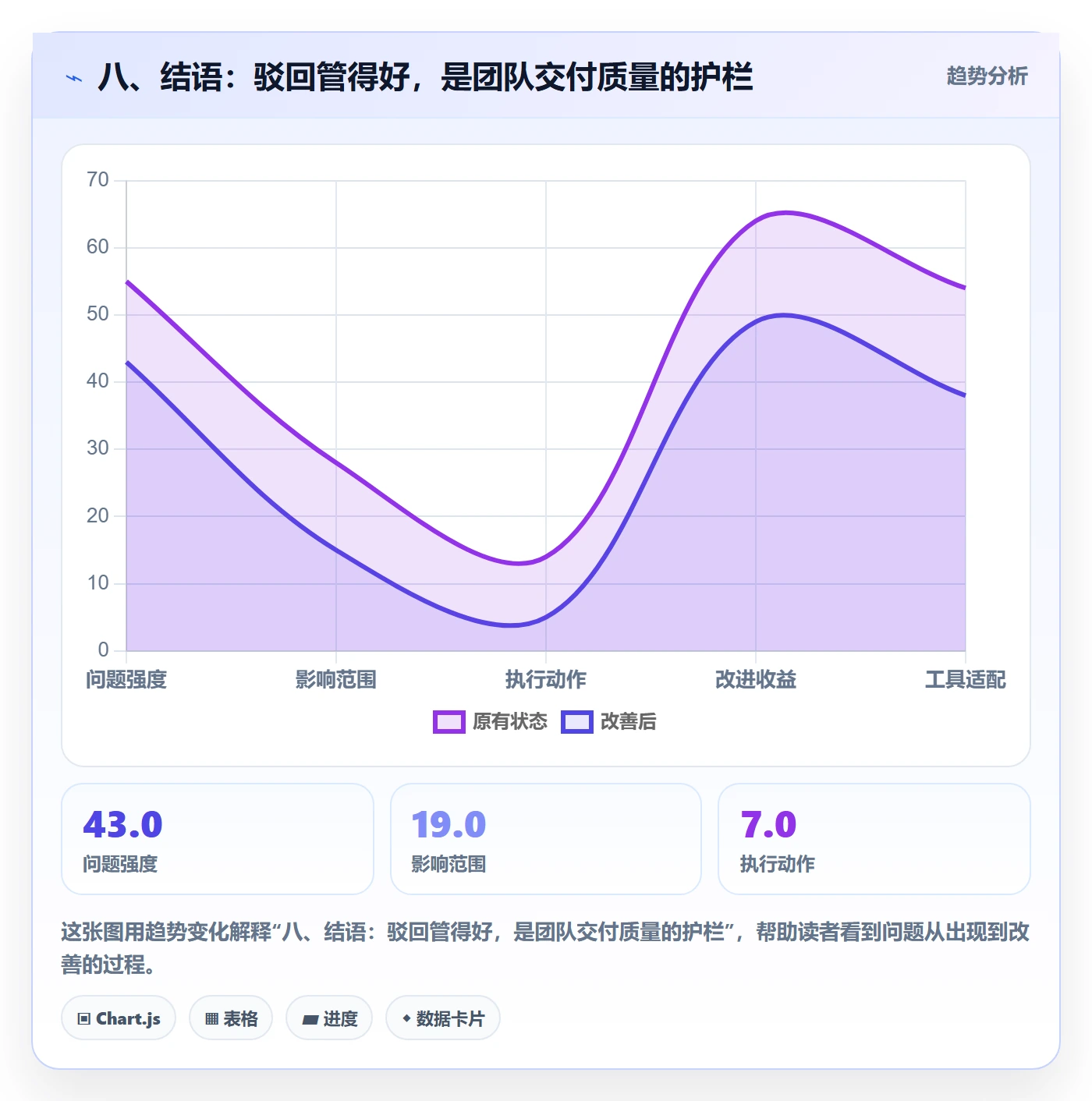
Task: Click the 工具适配 x-axis label
Action: point(966,679)
